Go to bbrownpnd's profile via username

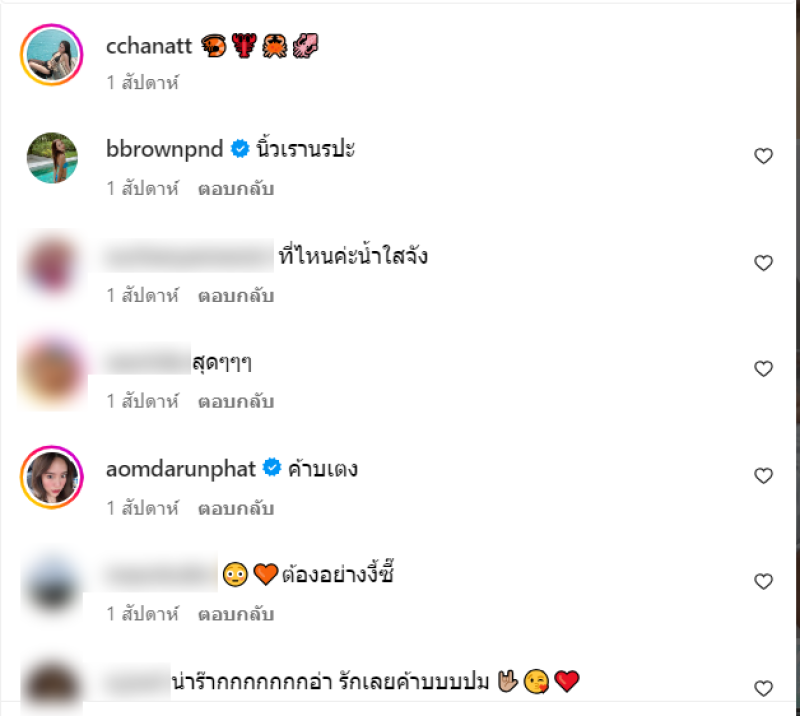tap(166, 150)
